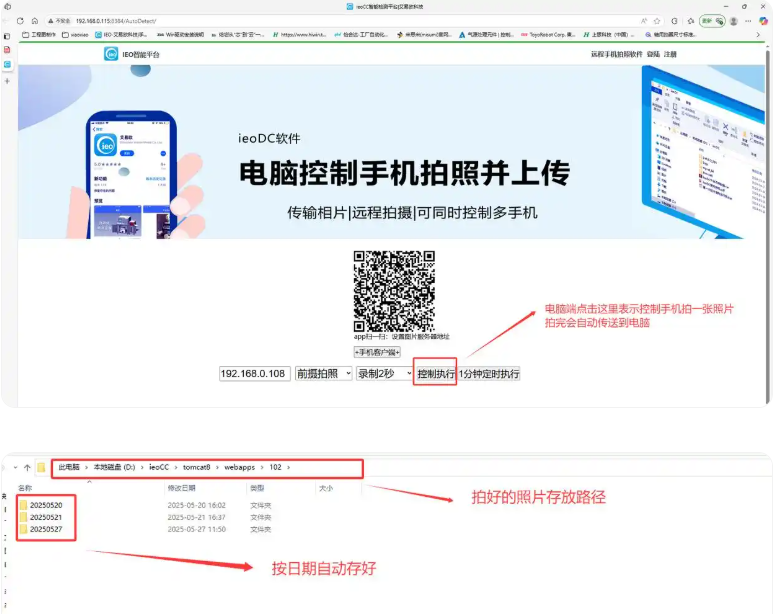Open the browser profile avatar
This screenshot has height=614, width=776.
tap(734, 21)
